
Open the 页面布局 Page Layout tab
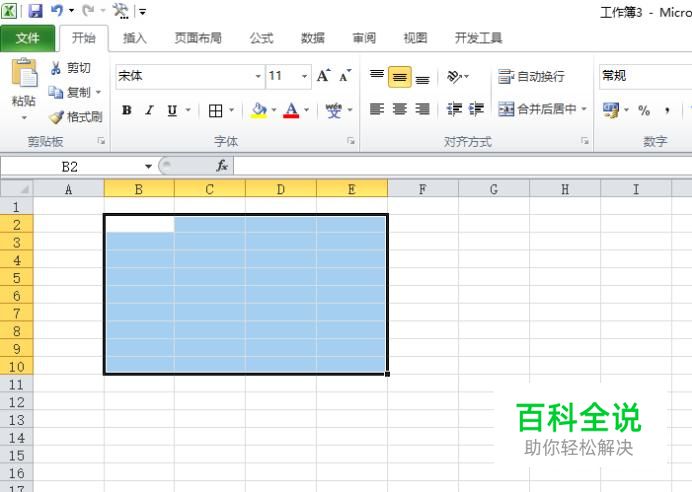198,38
